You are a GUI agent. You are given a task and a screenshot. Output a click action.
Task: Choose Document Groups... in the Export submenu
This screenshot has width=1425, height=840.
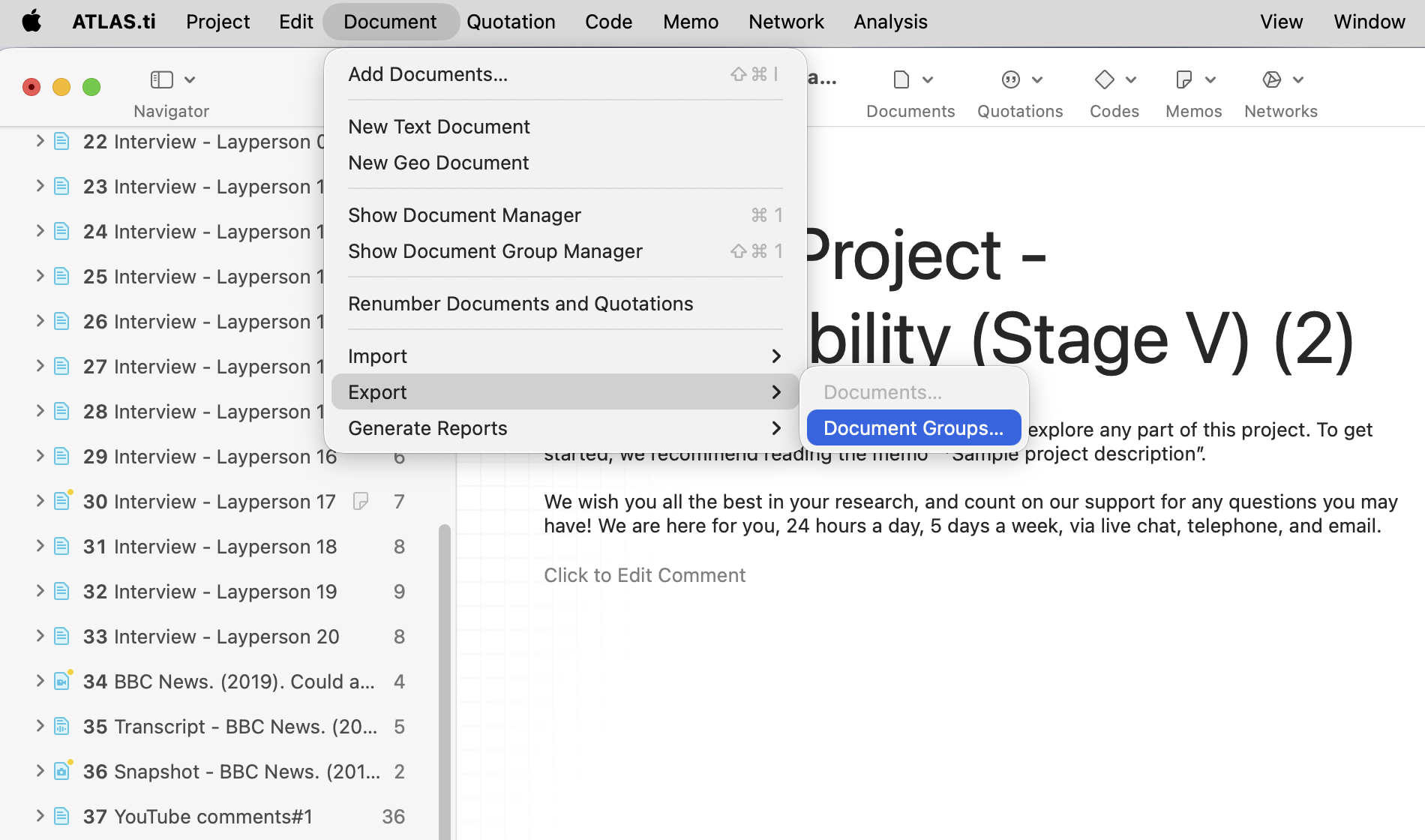pos(913,428)
